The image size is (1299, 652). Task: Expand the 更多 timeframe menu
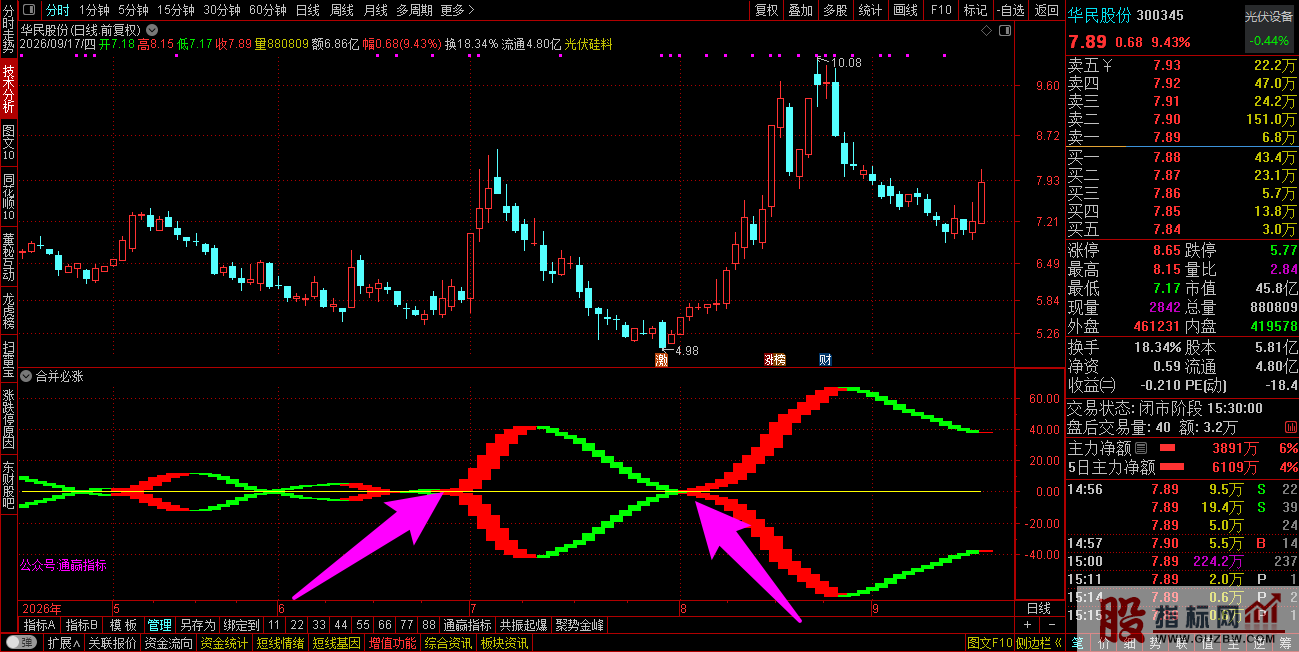[458, 10]
